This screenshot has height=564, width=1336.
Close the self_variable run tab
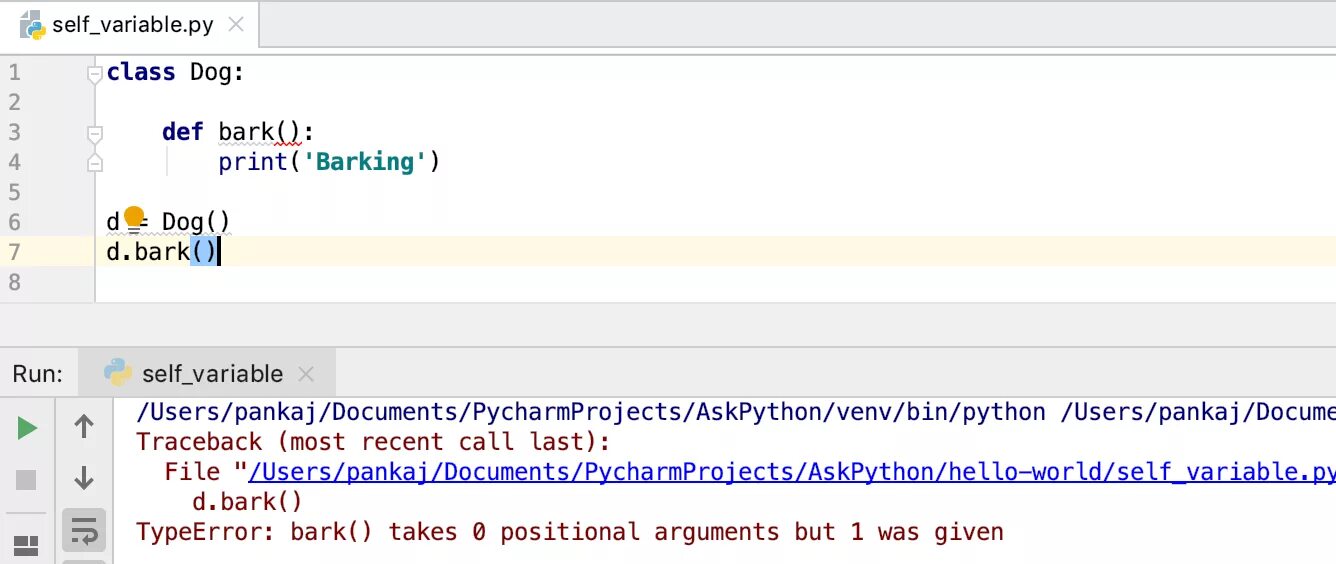[x=306, y=374]
